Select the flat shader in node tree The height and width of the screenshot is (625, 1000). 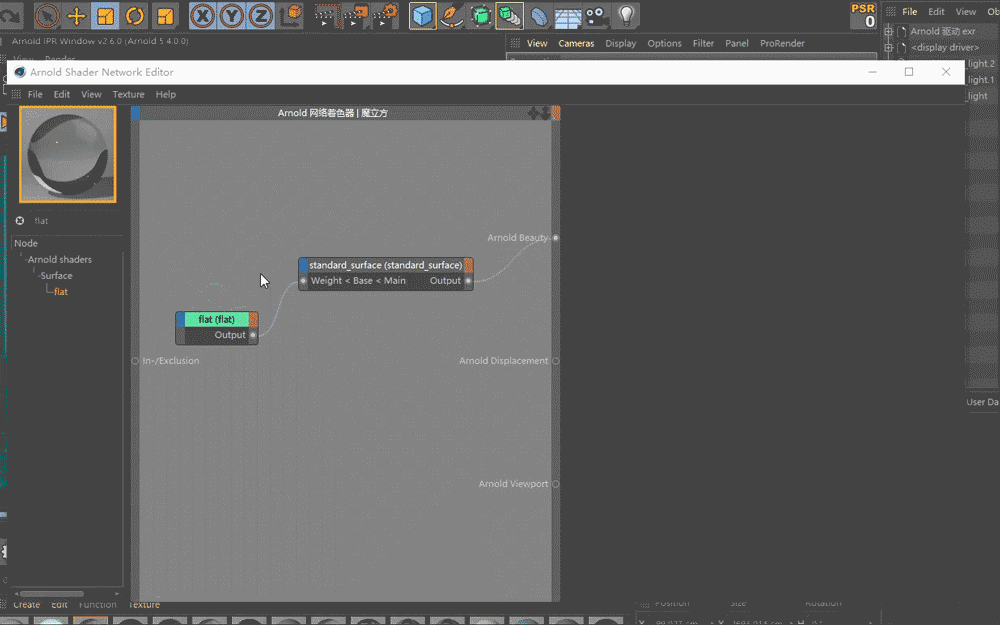[61, 291]
